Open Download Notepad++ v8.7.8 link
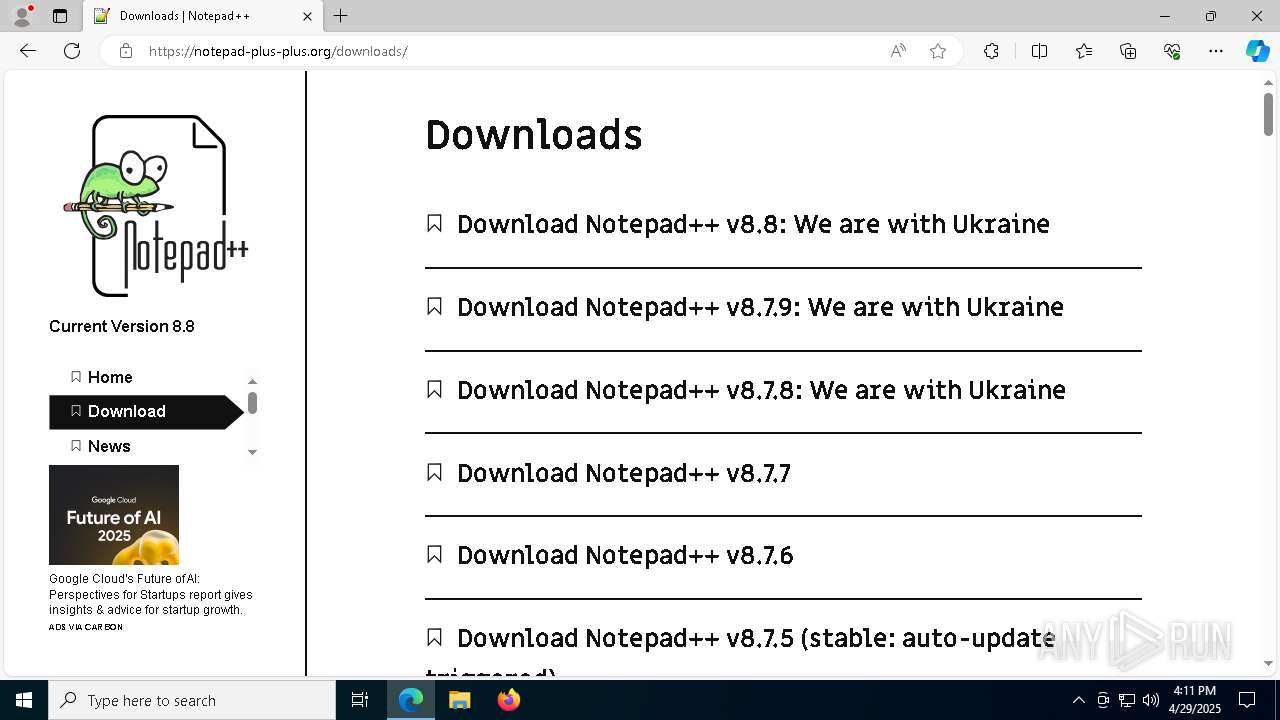This screenshot has width=1280, height=720. [x=761, y=390]
